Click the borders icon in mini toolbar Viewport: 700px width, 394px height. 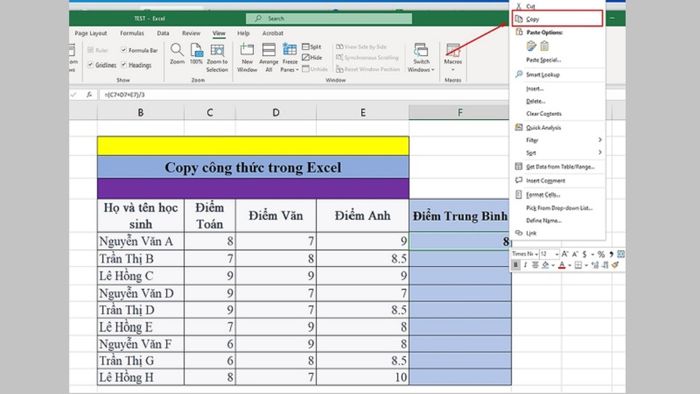coord(578,265)
